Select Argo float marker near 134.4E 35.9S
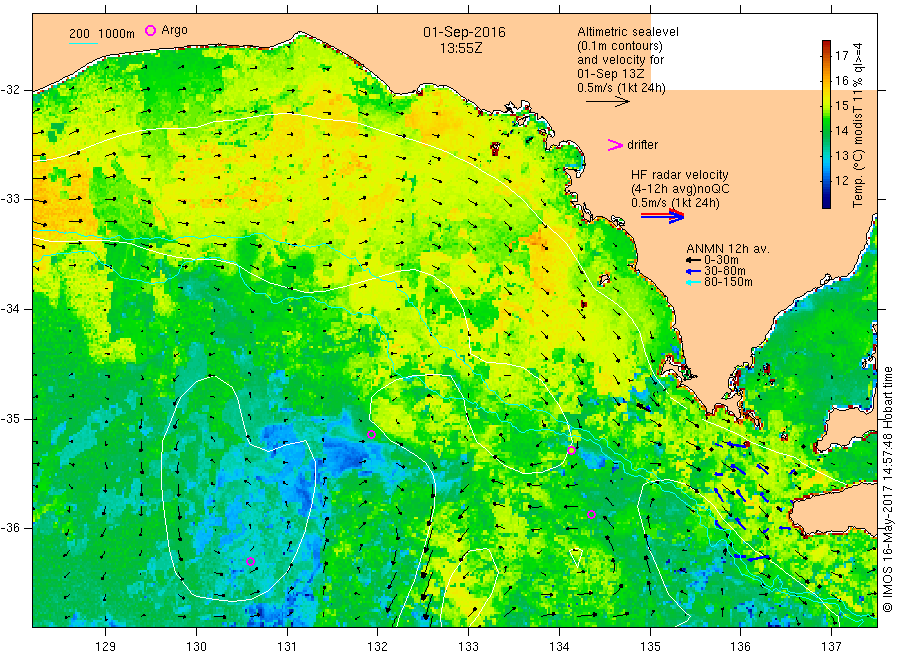This screenshot has width=900, height=660. click(591, 515)
